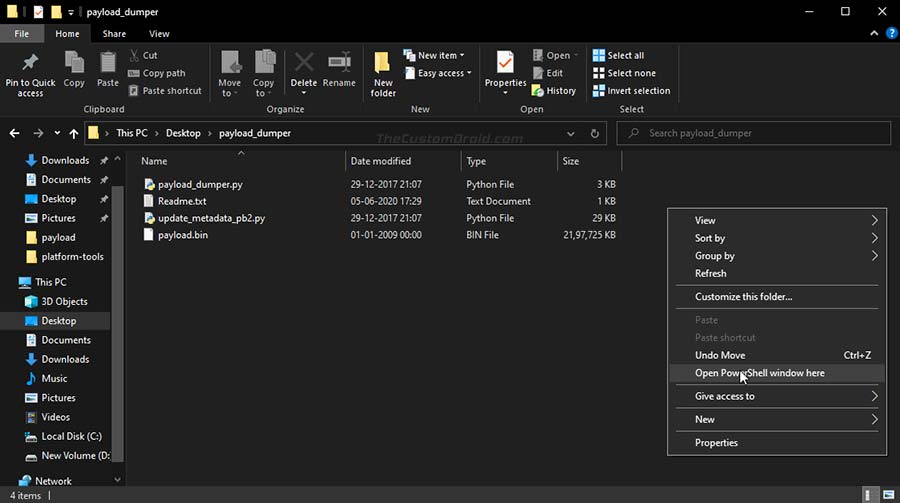900x503 pixels.
Task: Create a New folder from ribbon
Action: (x=383, y=74)
